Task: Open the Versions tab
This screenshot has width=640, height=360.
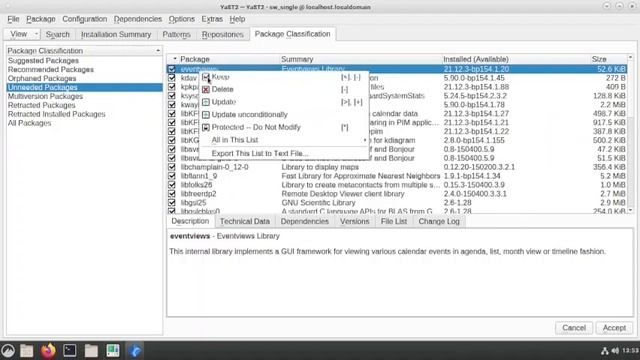Action: click(354, 222)
